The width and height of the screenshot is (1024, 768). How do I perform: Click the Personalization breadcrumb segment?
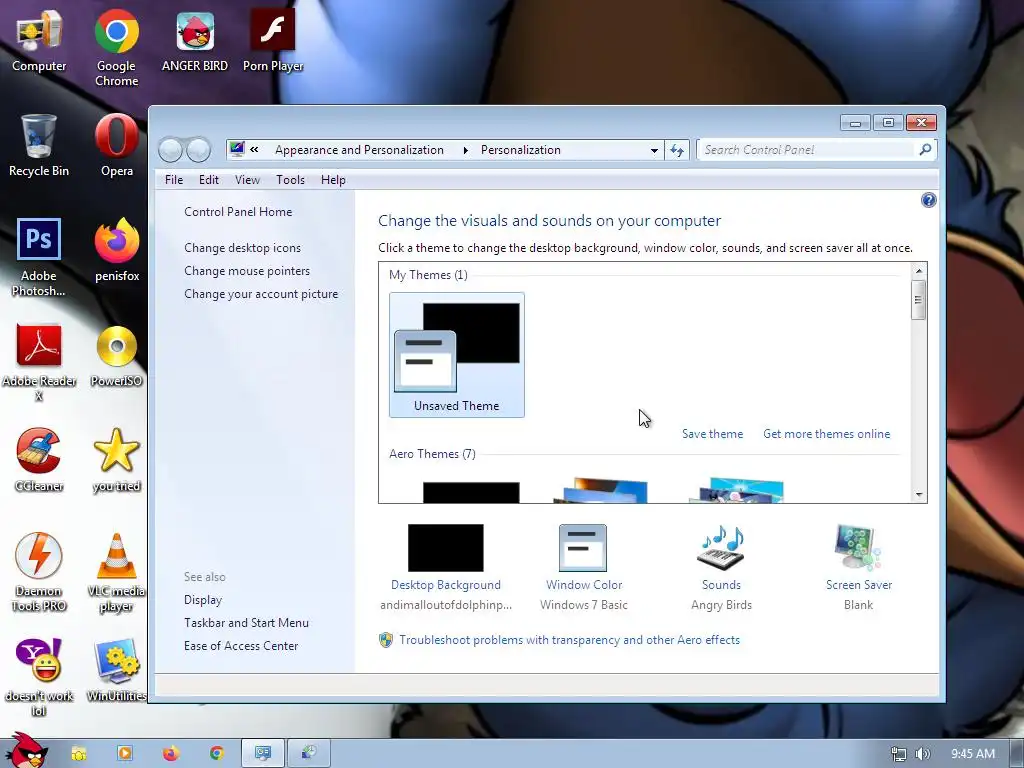point(520,150)
